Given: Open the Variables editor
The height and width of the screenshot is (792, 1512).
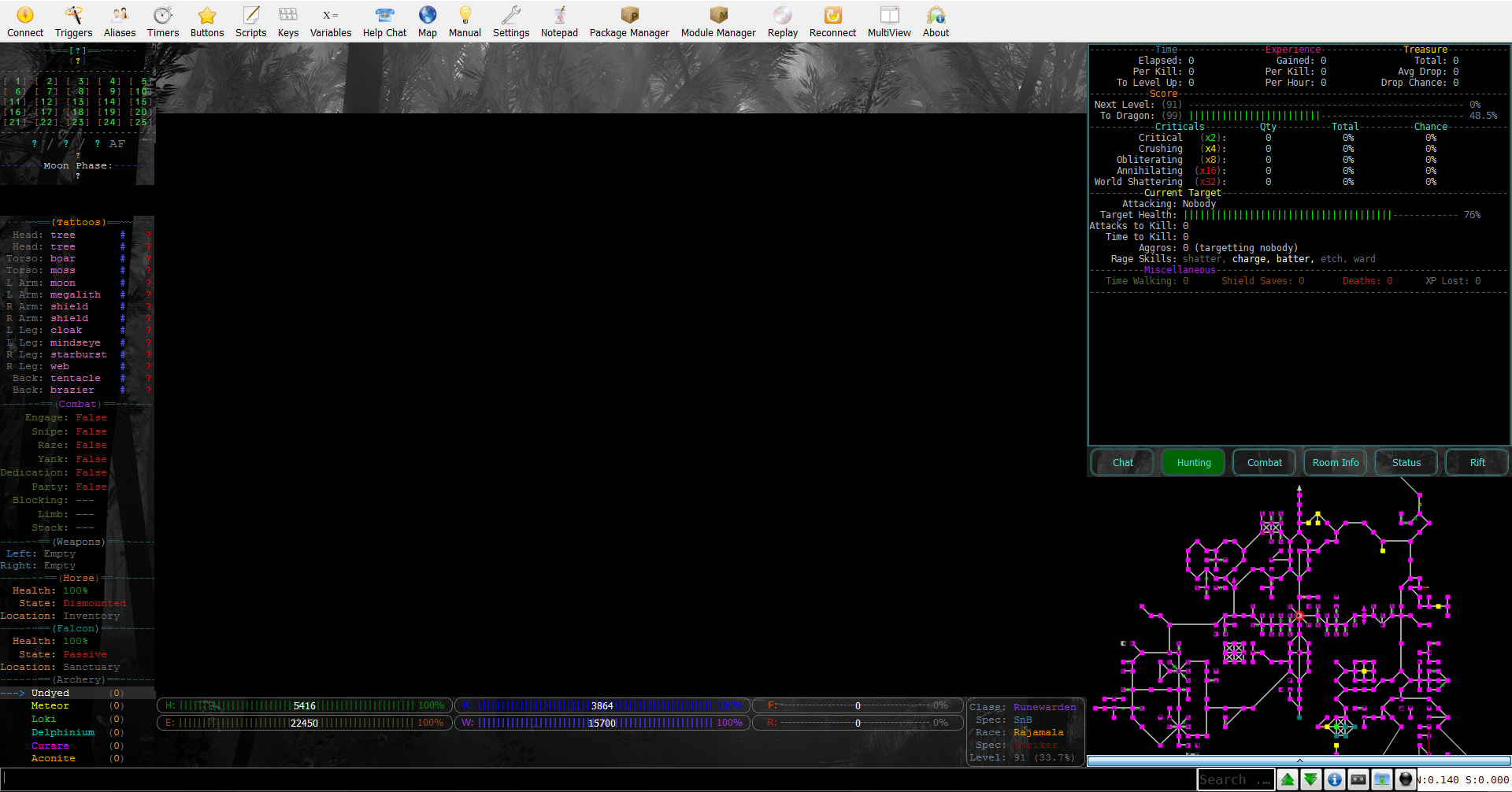Looking at the screenshot, I should (331, 22).
